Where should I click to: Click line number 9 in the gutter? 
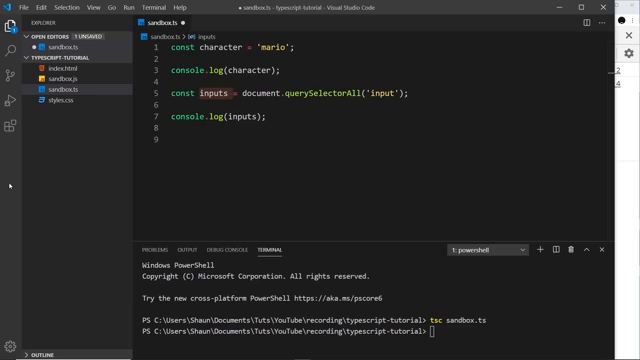pos(156,140)
